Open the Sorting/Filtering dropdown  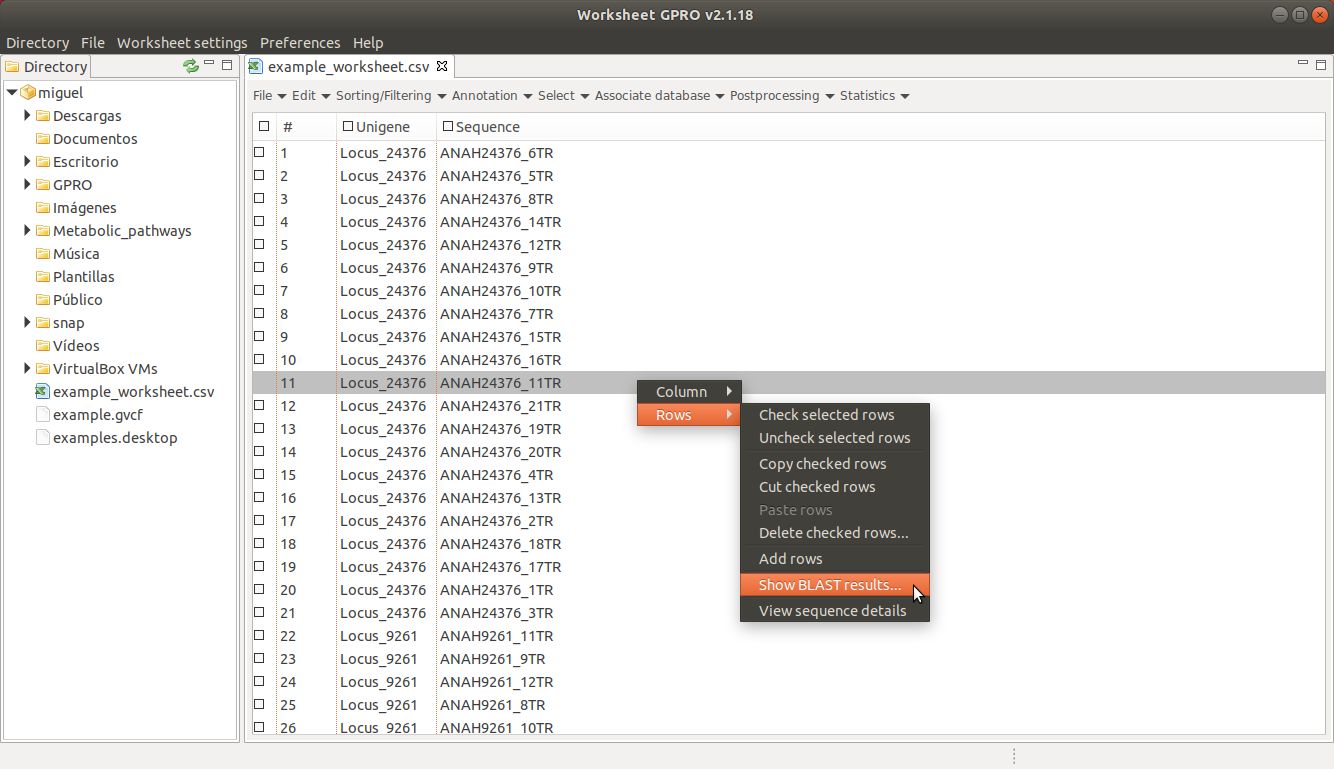[390, 96]
